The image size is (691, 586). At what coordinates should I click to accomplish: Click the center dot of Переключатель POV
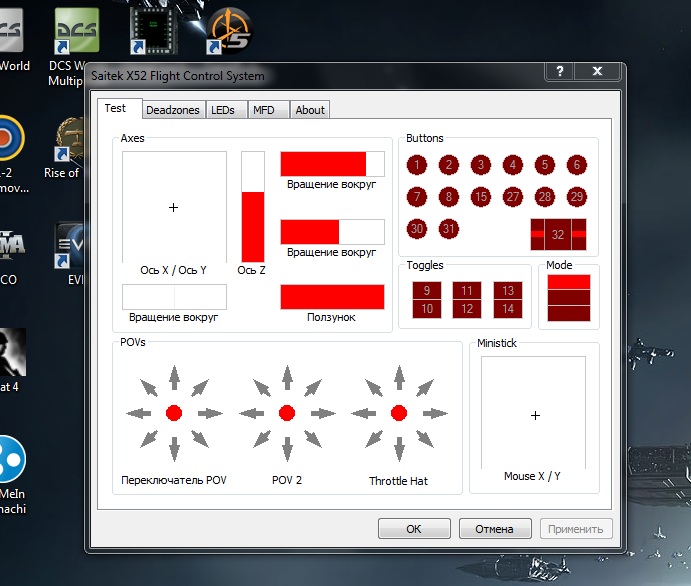(174, 413)
